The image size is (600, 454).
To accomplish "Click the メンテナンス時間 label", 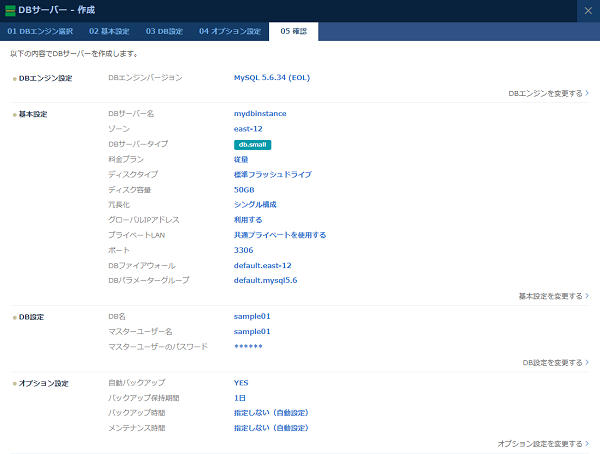I will pyautogui.click(x=137, y=428).
